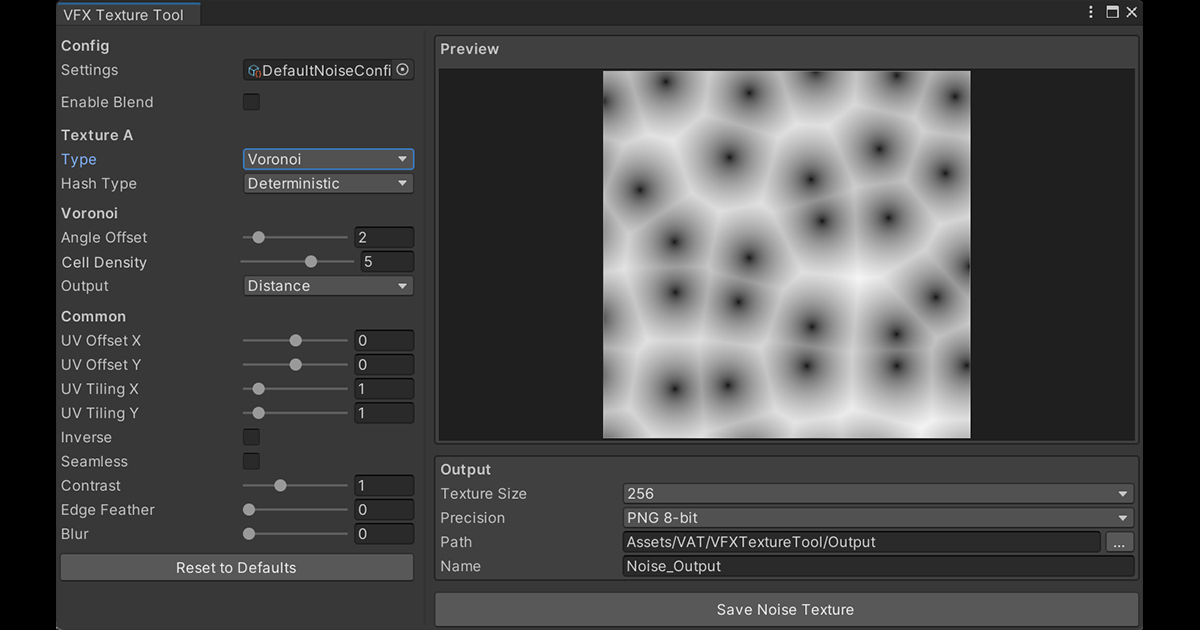This screenshot has height=630, width=1200.
Task: Open the Precision dropdown PNG 8-bit
Action: (x=878, y=518)
